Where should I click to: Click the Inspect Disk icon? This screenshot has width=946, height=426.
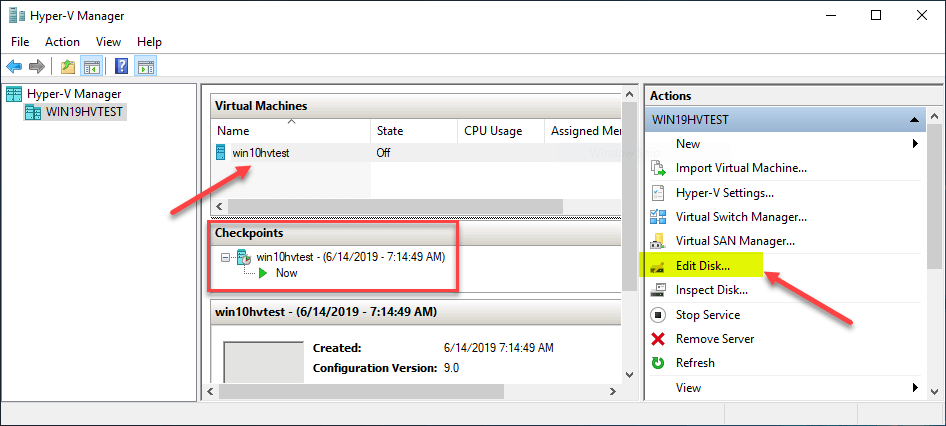coord(658,290)
